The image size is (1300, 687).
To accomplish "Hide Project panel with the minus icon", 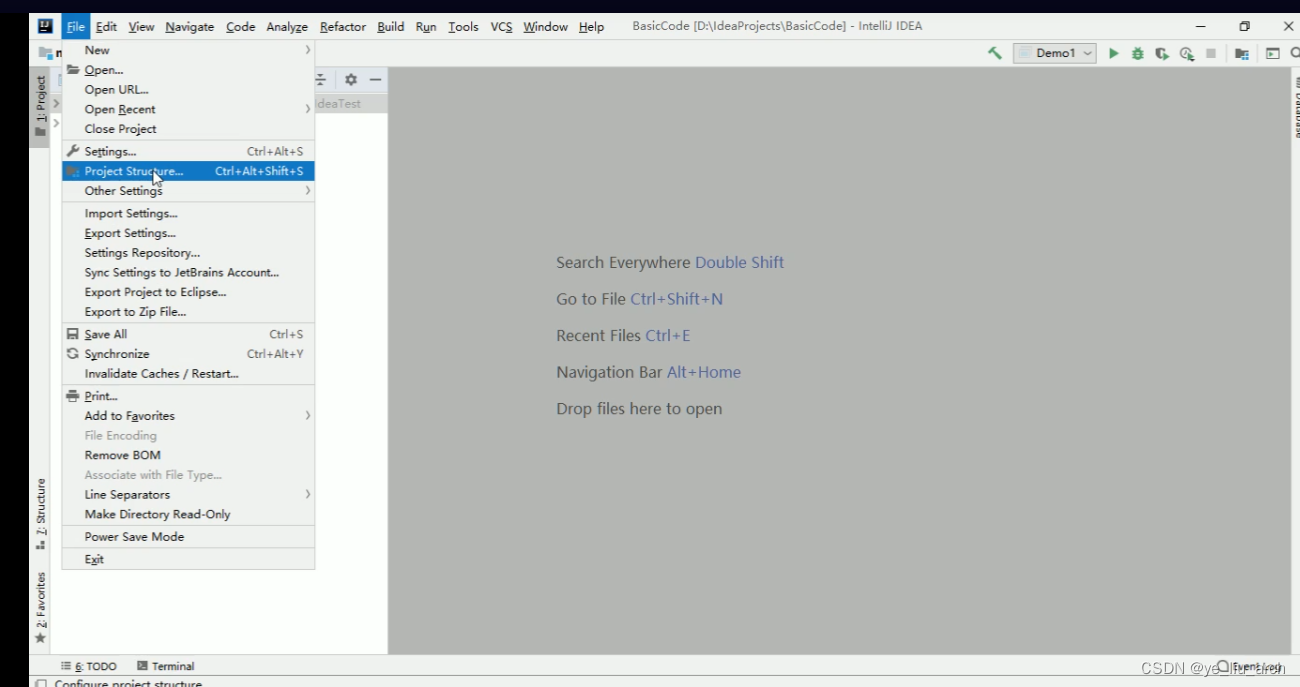I will click(x=375, y=79).
